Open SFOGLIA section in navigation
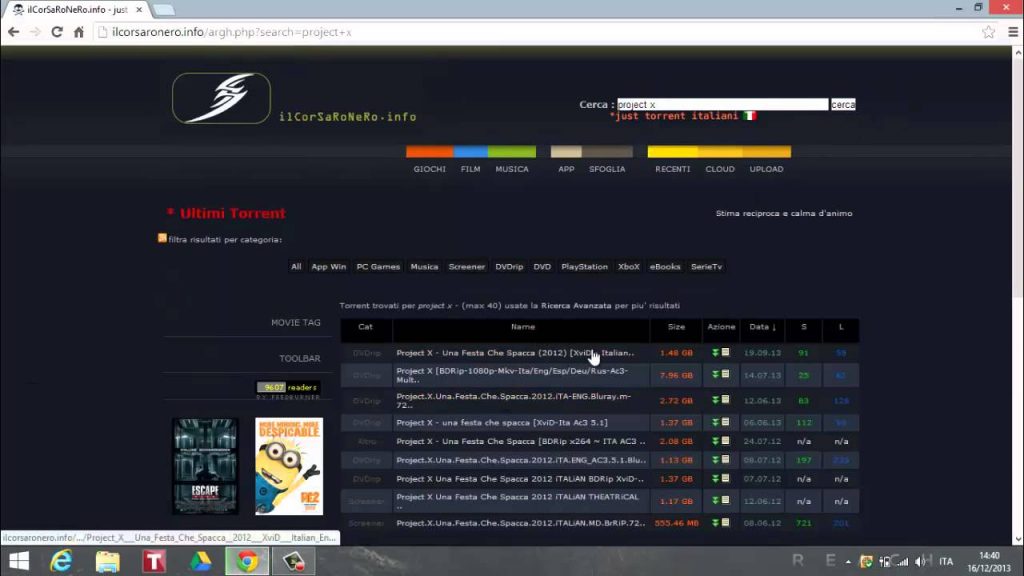Image resolution: width=1024 pixels, height=576 pixels. [607, 169]
